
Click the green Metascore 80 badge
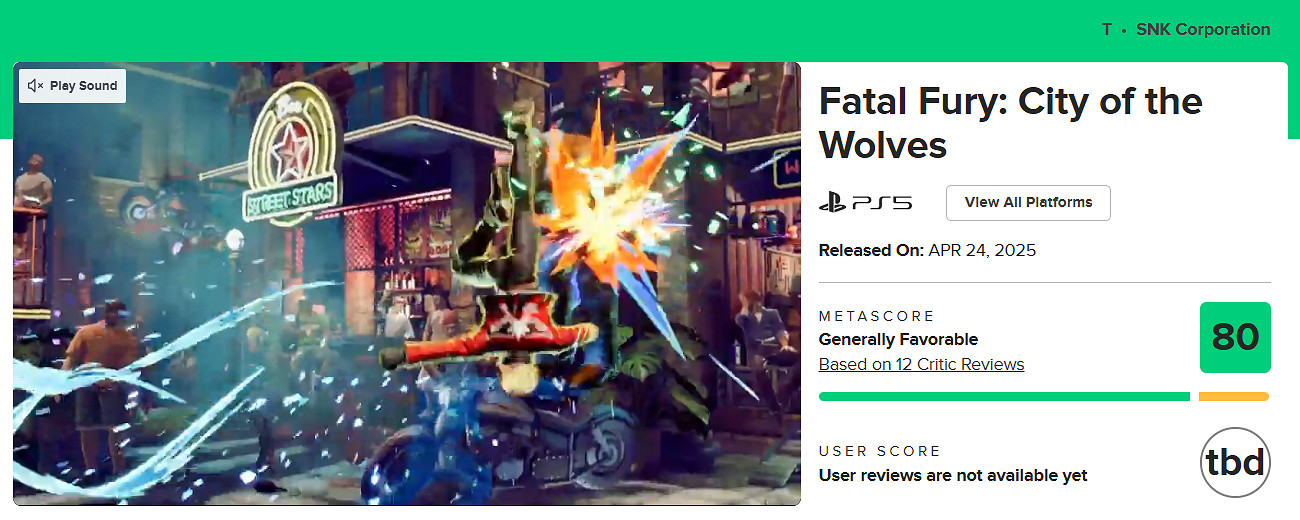tap(1235, 338)
